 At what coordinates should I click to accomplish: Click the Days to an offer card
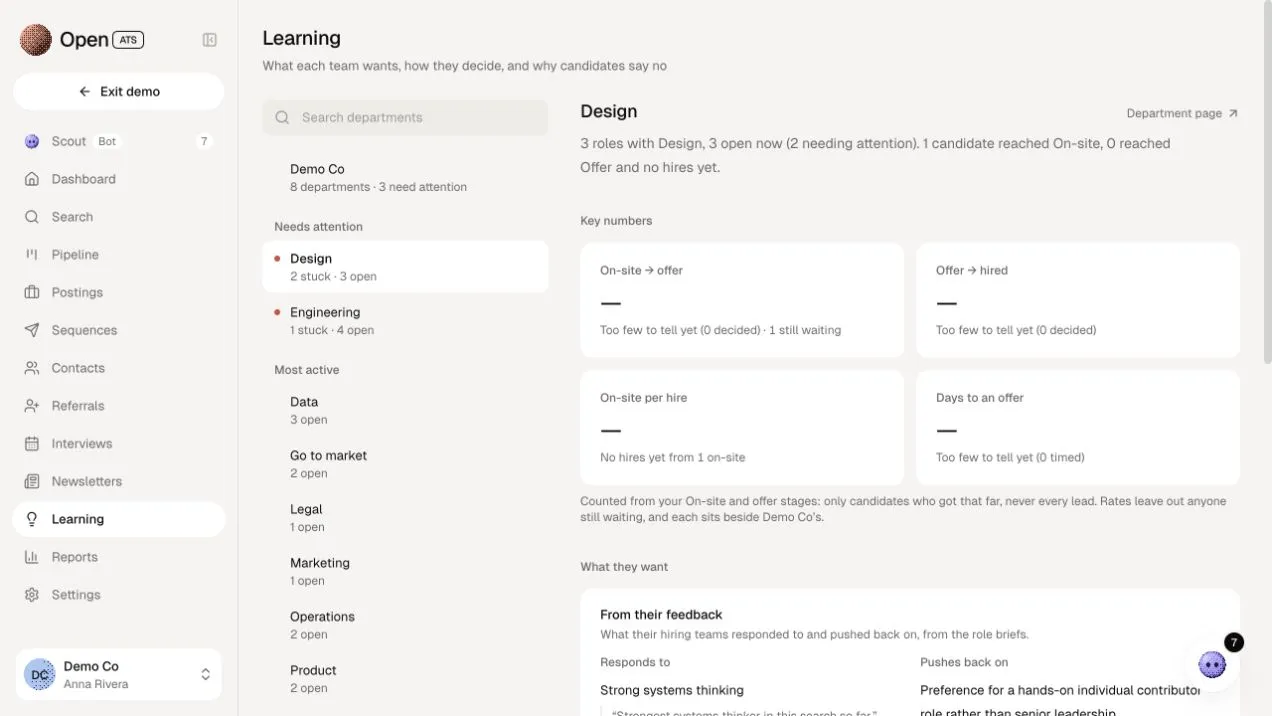(1078, 428)
